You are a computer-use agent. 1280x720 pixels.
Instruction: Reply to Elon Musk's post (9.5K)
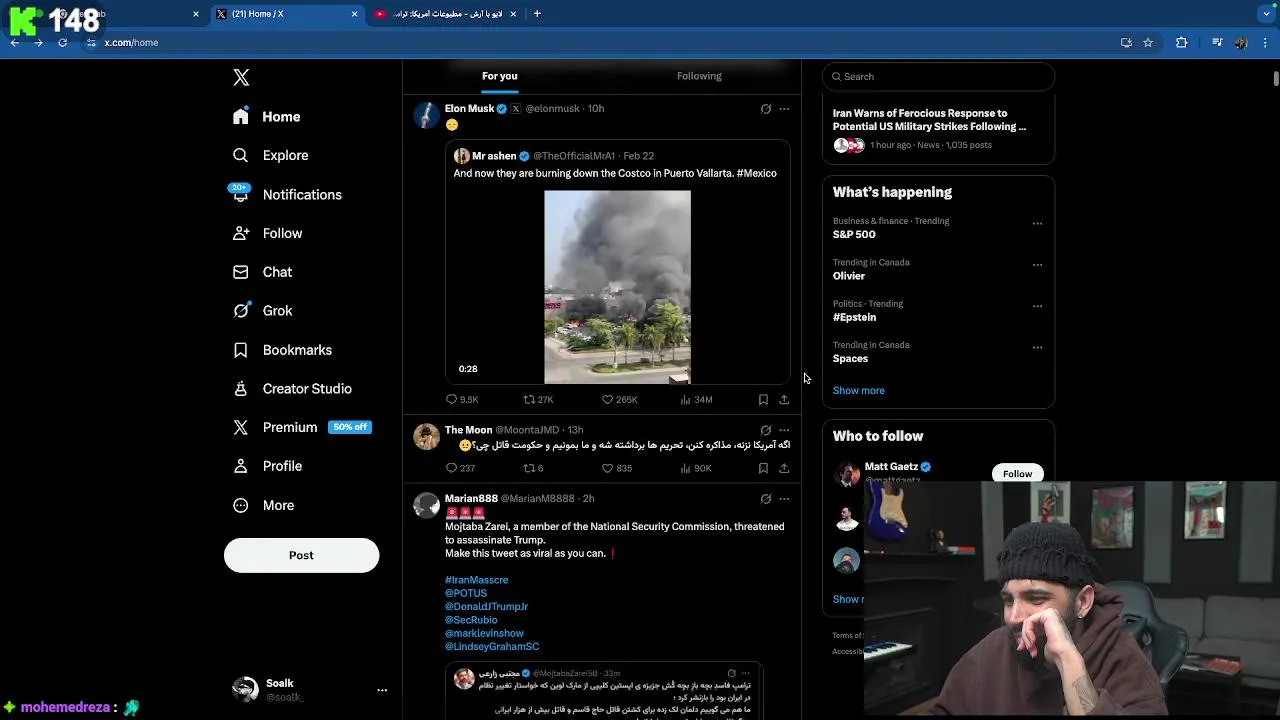pyautogui.click(x=462, y=399)
